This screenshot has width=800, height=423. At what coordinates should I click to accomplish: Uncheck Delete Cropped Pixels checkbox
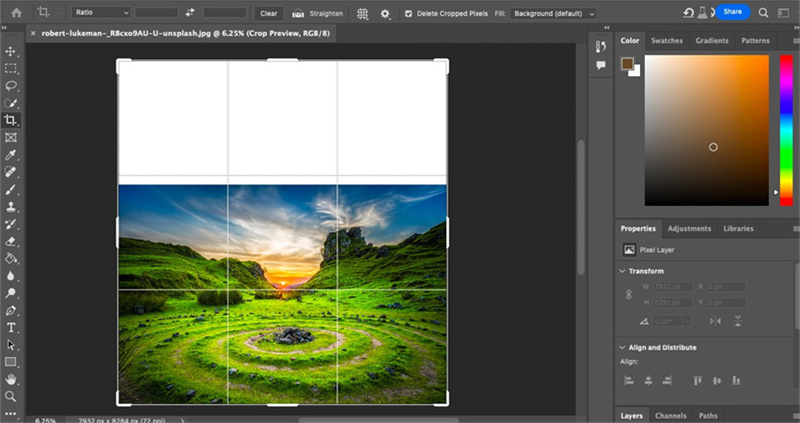coord(408,14)
